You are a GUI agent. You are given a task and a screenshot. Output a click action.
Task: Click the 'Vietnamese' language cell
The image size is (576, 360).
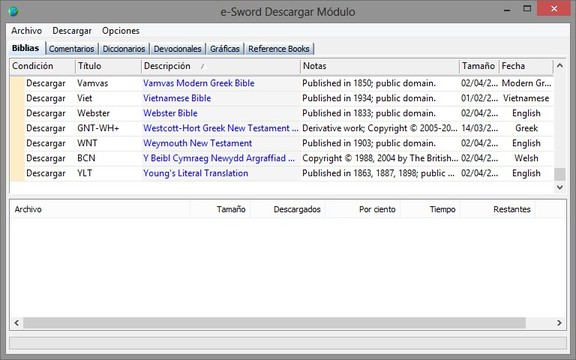526,98
